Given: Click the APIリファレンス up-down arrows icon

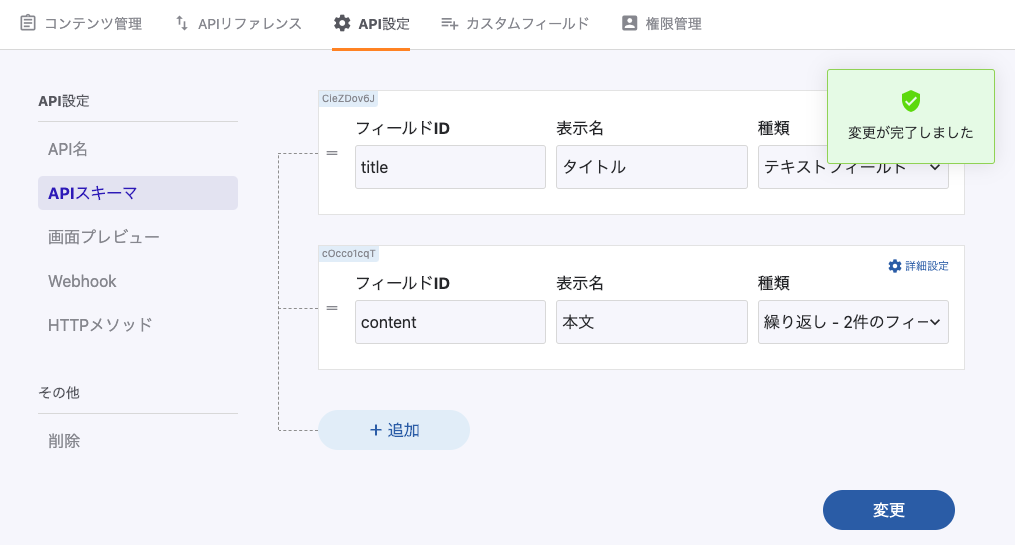Looking at the screenshot, I should point(182,23).
